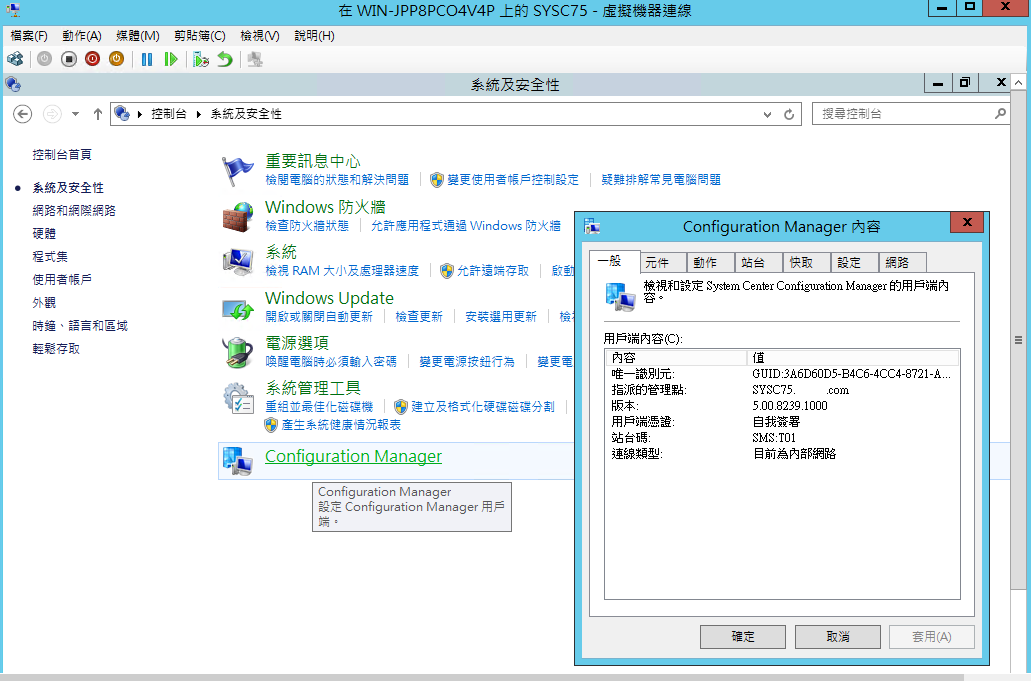Screen dimensions: 1031x681
Task: Click the VM window vertical scrollbar thumb
Action: 1018,340
